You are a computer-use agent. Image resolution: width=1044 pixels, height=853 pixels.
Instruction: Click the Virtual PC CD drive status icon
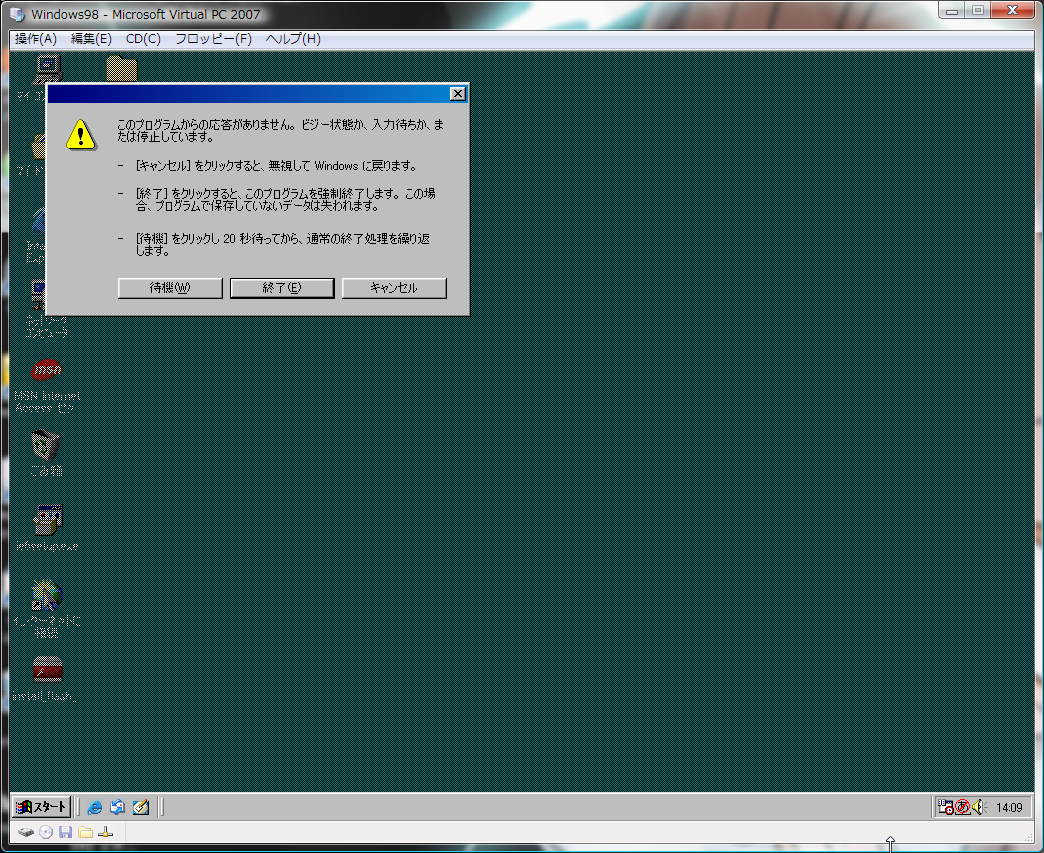coord(46,832)
